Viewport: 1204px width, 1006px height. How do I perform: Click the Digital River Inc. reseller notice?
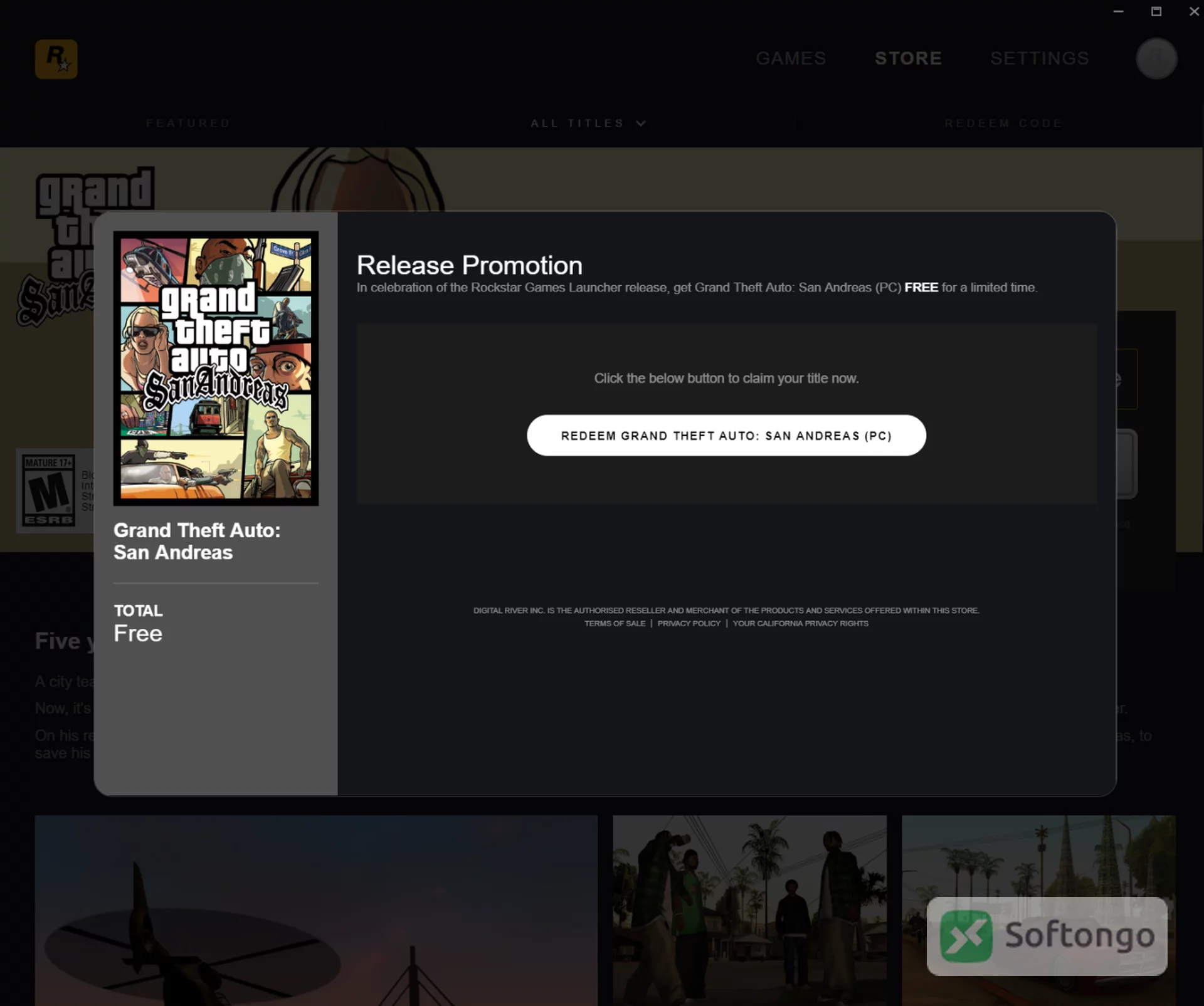[x=726, y=610]
